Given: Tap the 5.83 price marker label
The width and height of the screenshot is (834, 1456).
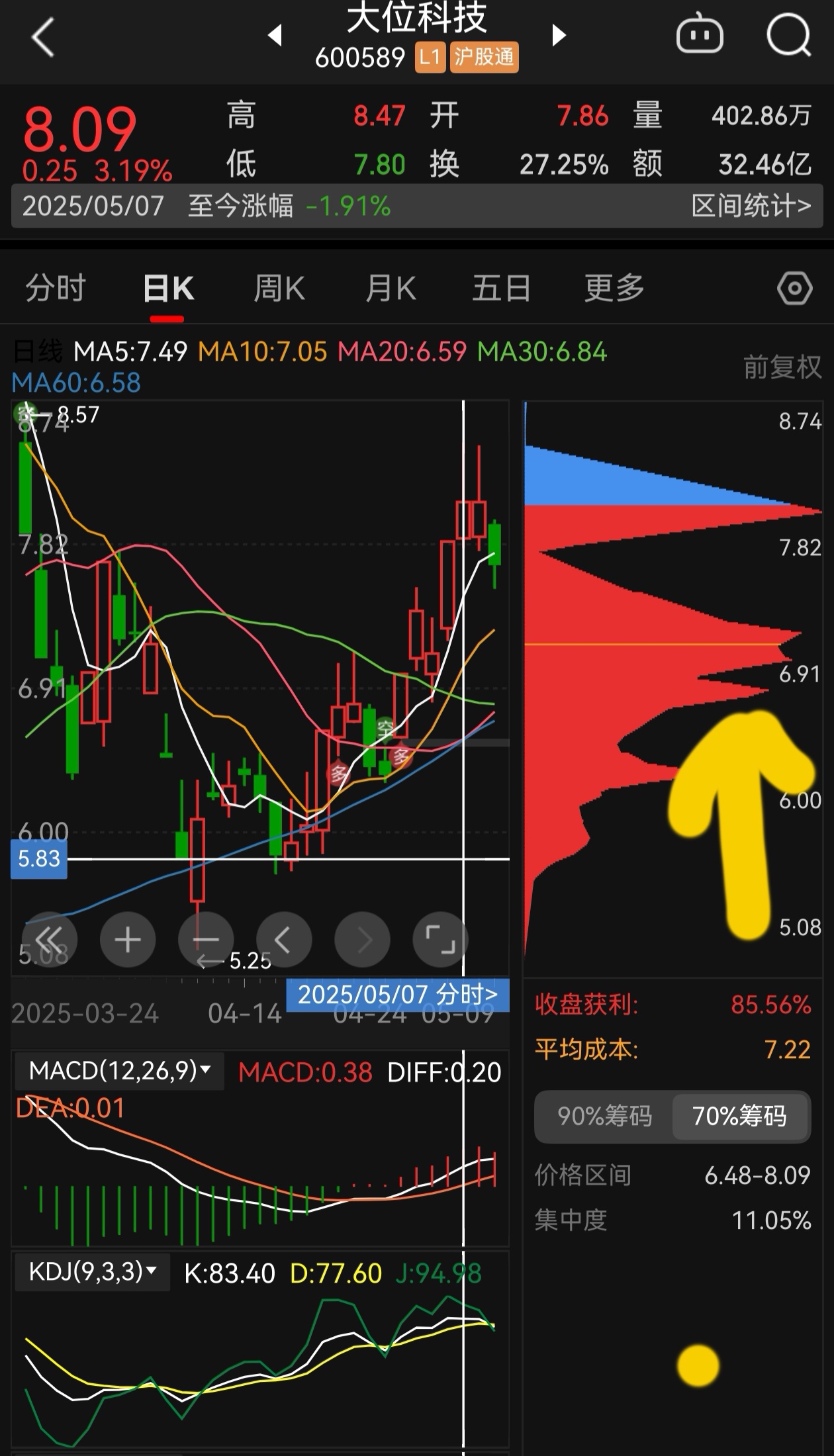Looking at the screenshot, I should tap(39, 859).
